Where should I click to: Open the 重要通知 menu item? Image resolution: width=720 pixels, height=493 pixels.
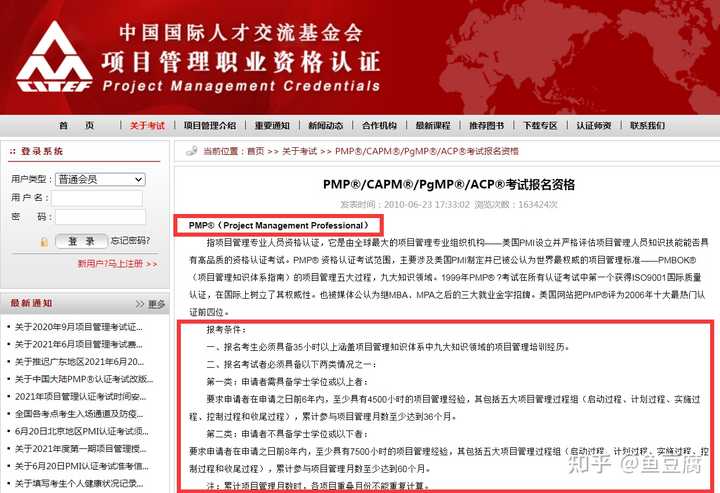tap(272, 125)
